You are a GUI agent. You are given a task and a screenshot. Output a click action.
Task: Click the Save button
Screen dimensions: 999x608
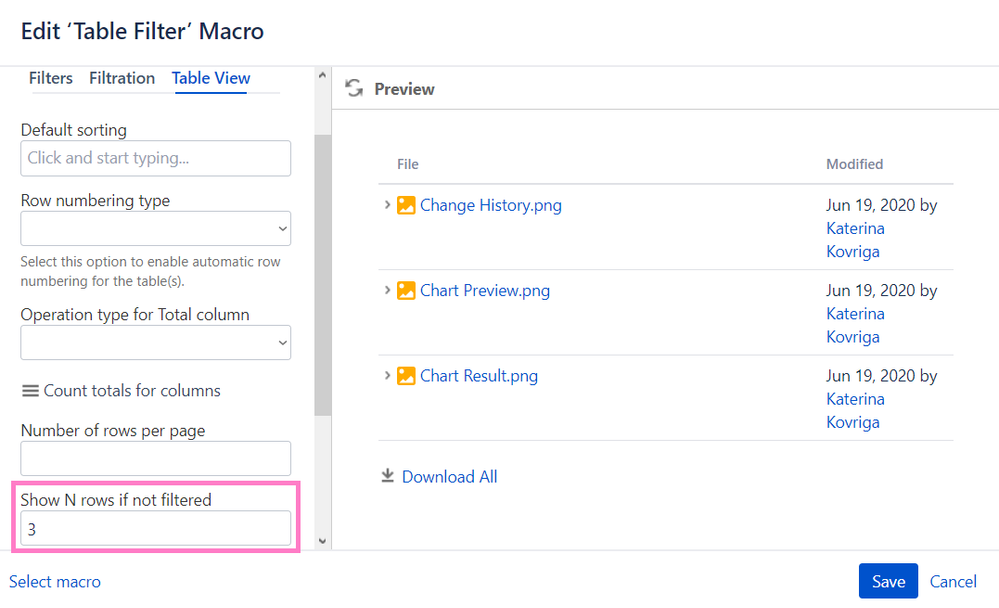click(888, 581)
